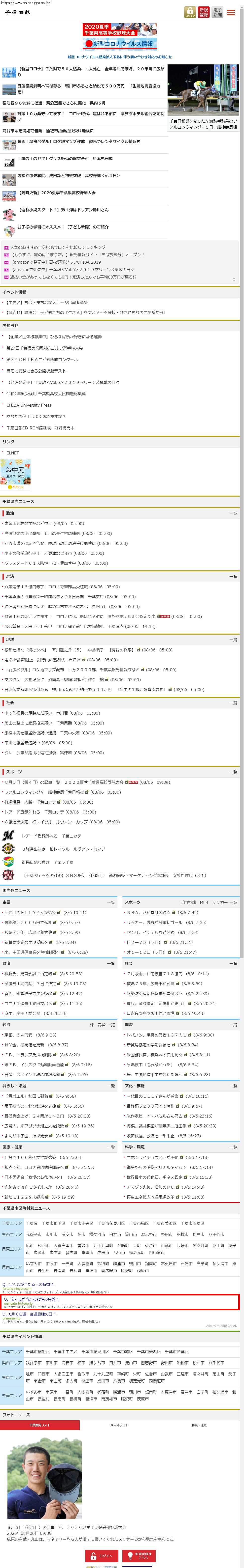Click the Ads by Yahoo! JAPAN label

tap(221, 1326)
